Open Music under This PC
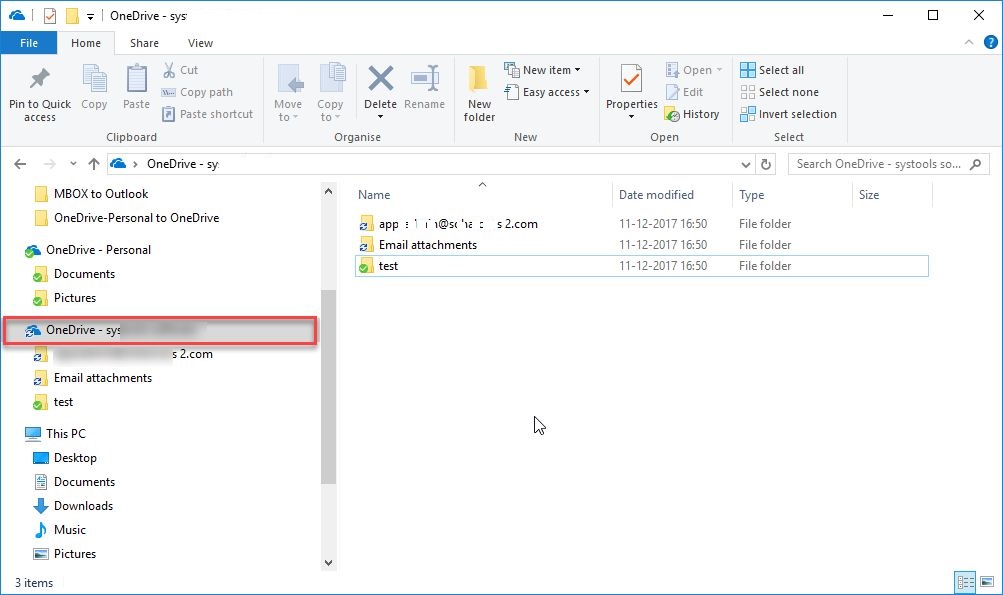Viewport: 1003px width, 595px height. [x=69, y=530]
